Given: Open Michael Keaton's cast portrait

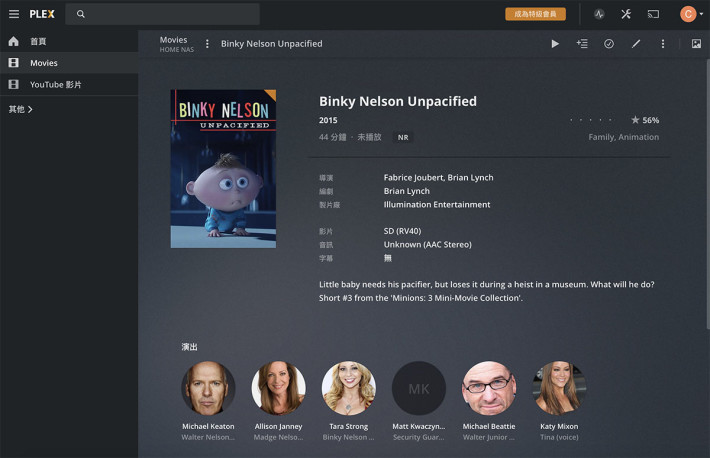Looking at the screenshot, I should point(208,388).
